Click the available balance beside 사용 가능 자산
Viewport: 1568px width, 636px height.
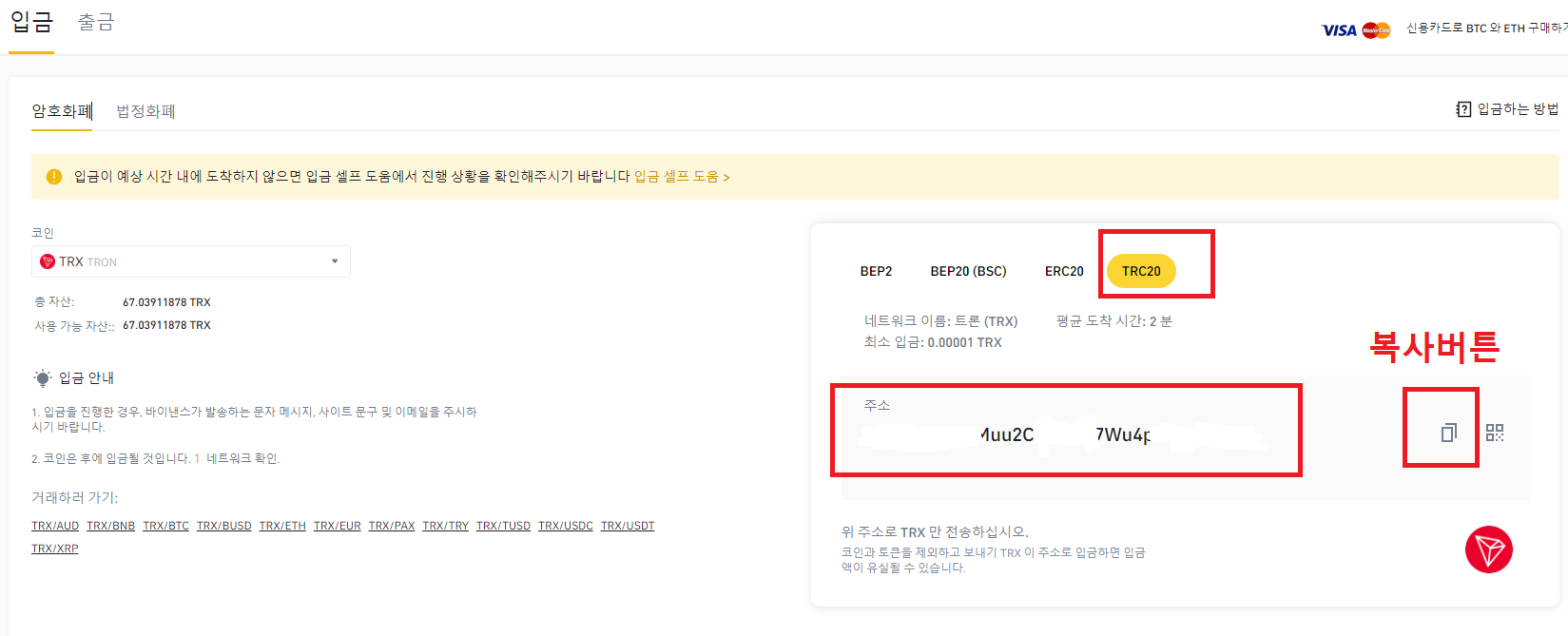[166, 325]
